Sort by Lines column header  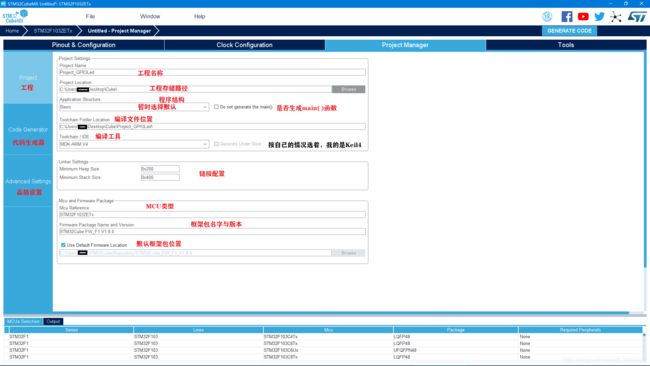pyautogui.click(x=198, y=330)
